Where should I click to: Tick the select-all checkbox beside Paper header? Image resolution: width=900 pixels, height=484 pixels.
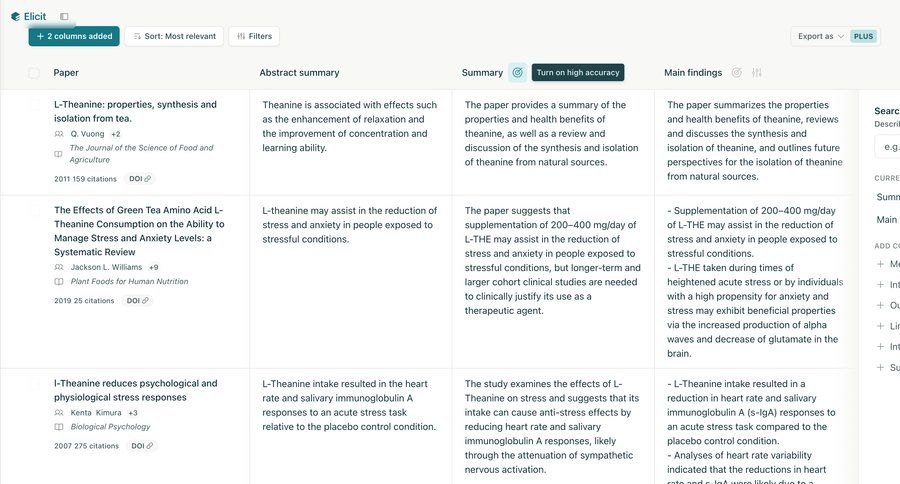click(34, 73)
